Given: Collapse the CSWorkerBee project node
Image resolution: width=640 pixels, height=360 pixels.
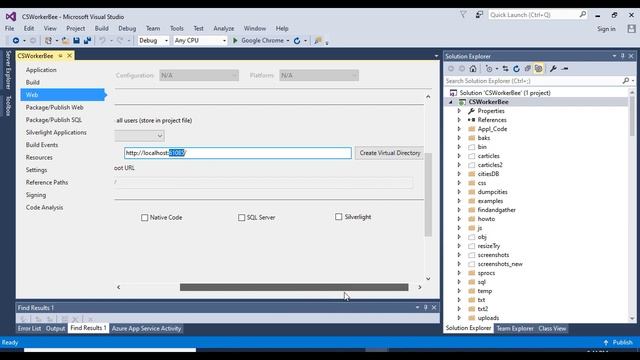Looking at the screenshot, I should [451, 102].
